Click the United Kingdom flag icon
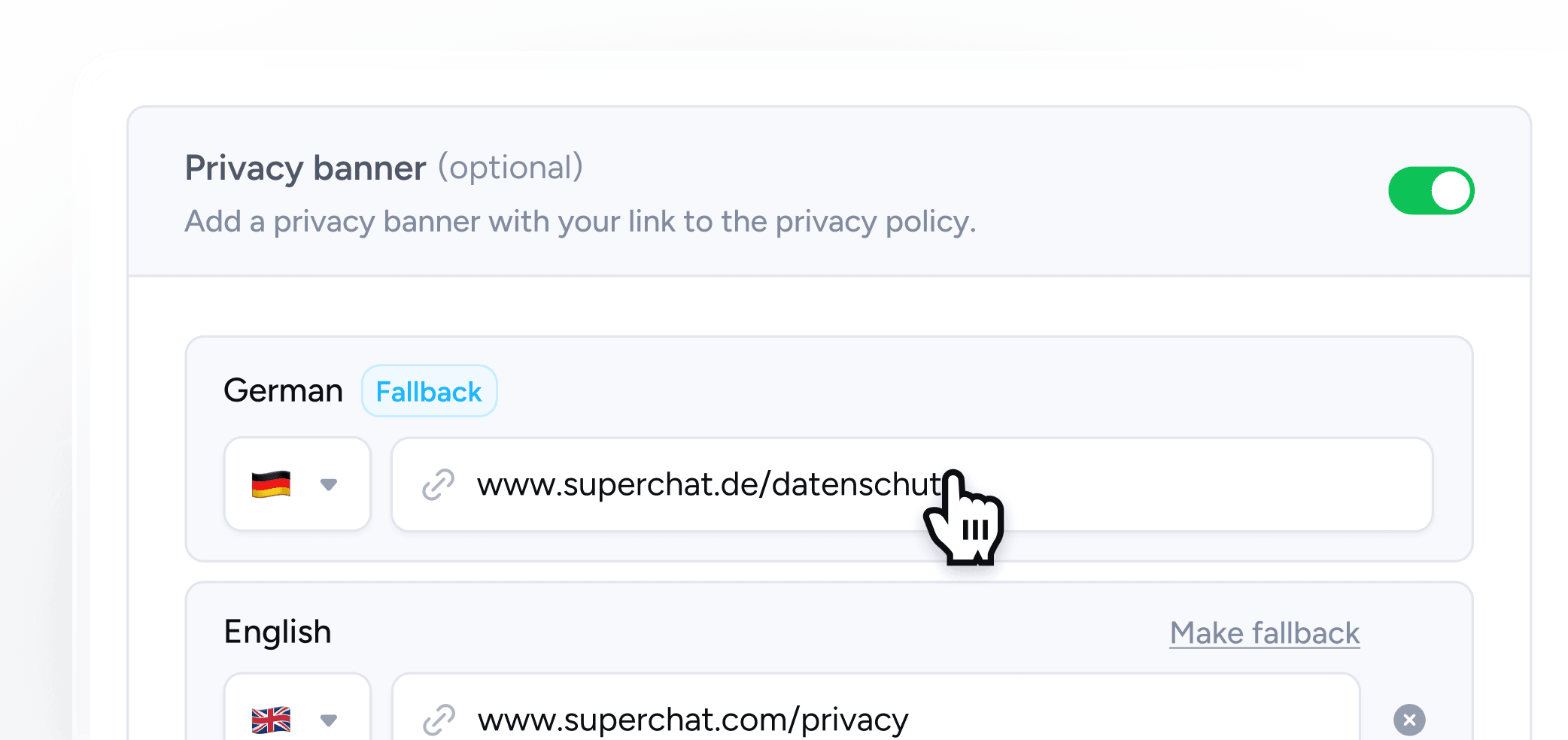 click(x=271, y=720)
